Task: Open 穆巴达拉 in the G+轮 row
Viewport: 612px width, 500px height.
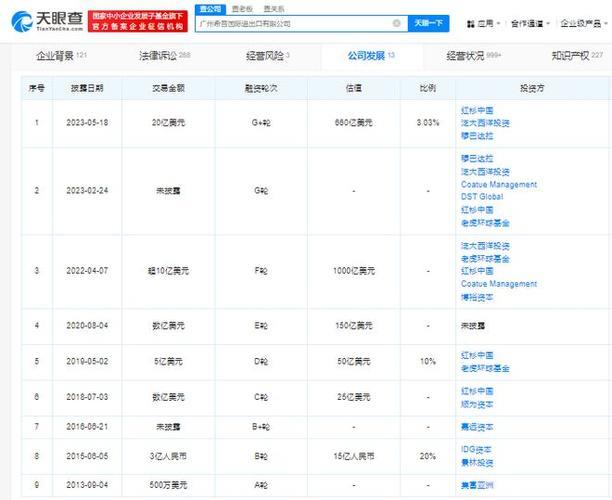Action: click(x=477, y=136)
